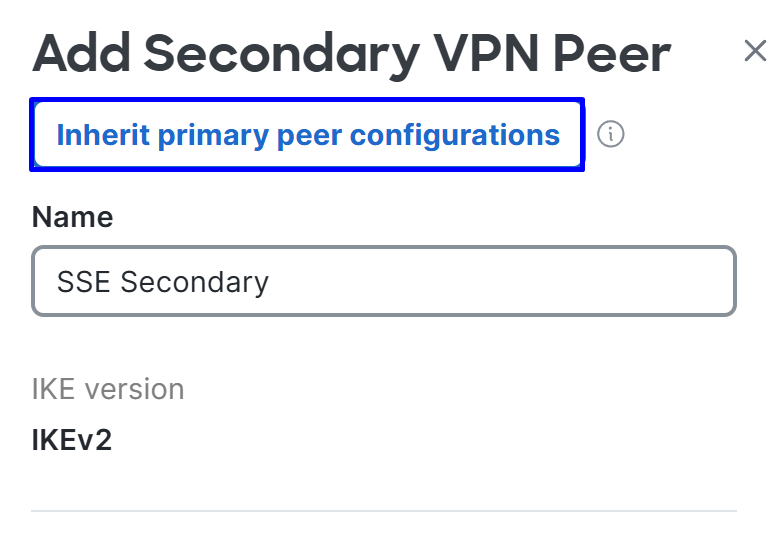The width and height of the screenshot is (781, 549).
Task: Click the Add Secondary VPN Peer heading
Action: coord(351,53)
